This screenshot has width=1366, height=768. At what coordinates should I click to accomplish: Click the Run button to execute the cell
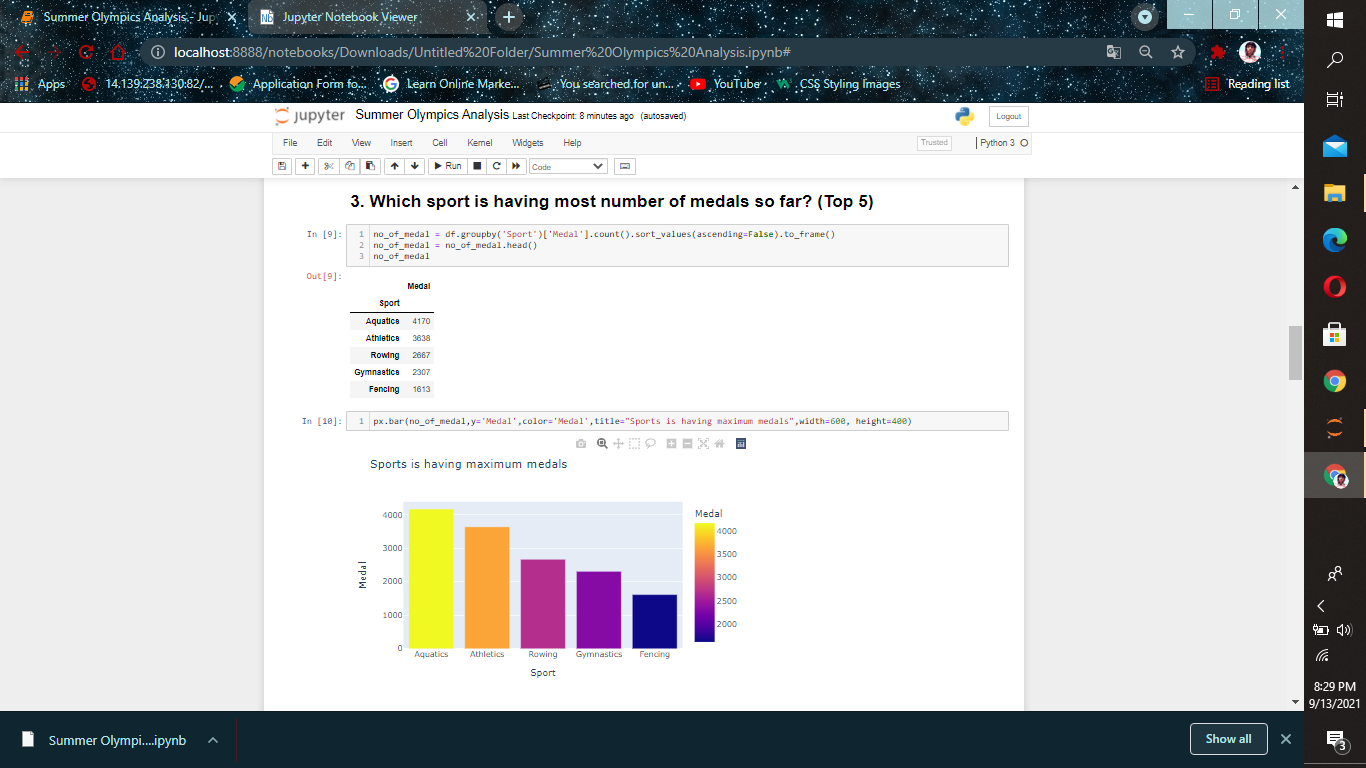448,165
